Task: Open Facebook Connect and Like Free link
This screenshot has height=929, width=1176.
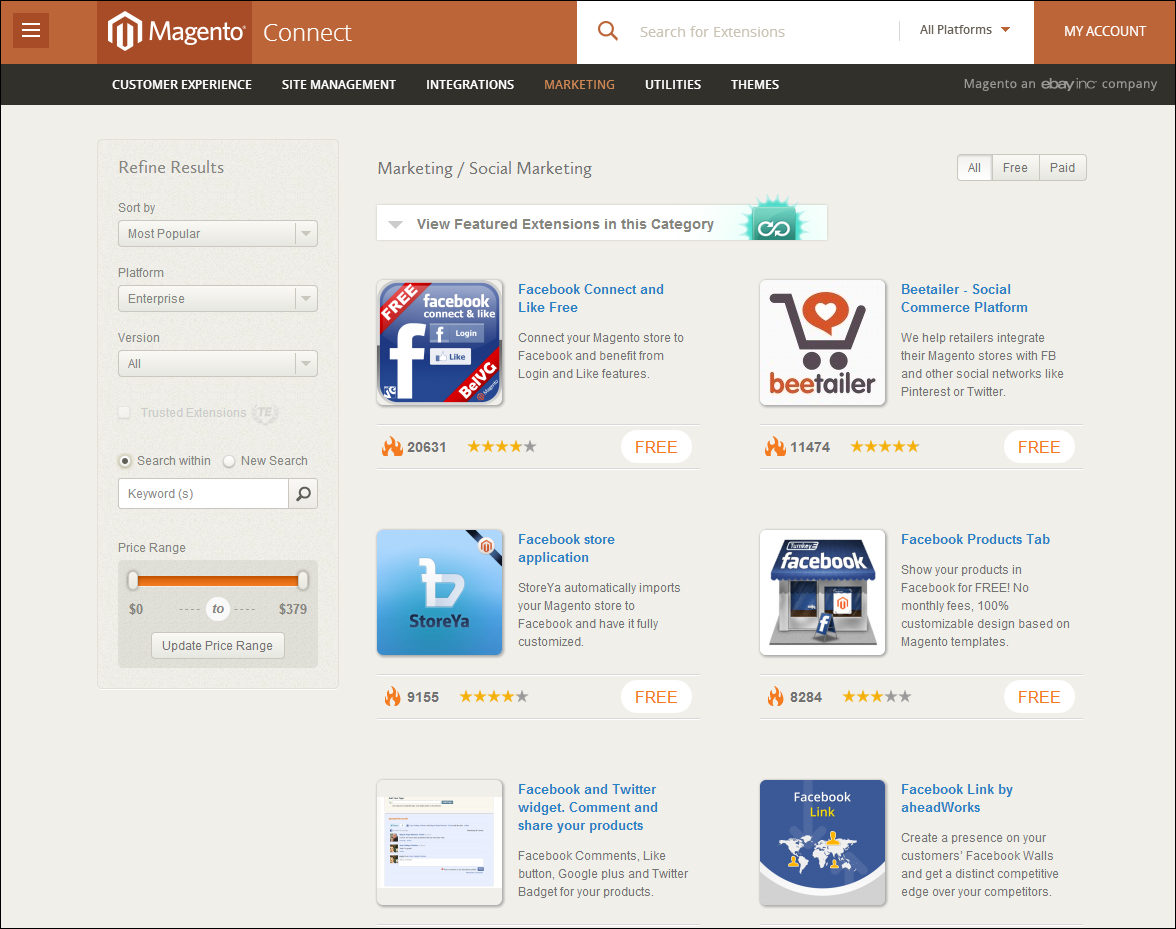Action: 591,298
